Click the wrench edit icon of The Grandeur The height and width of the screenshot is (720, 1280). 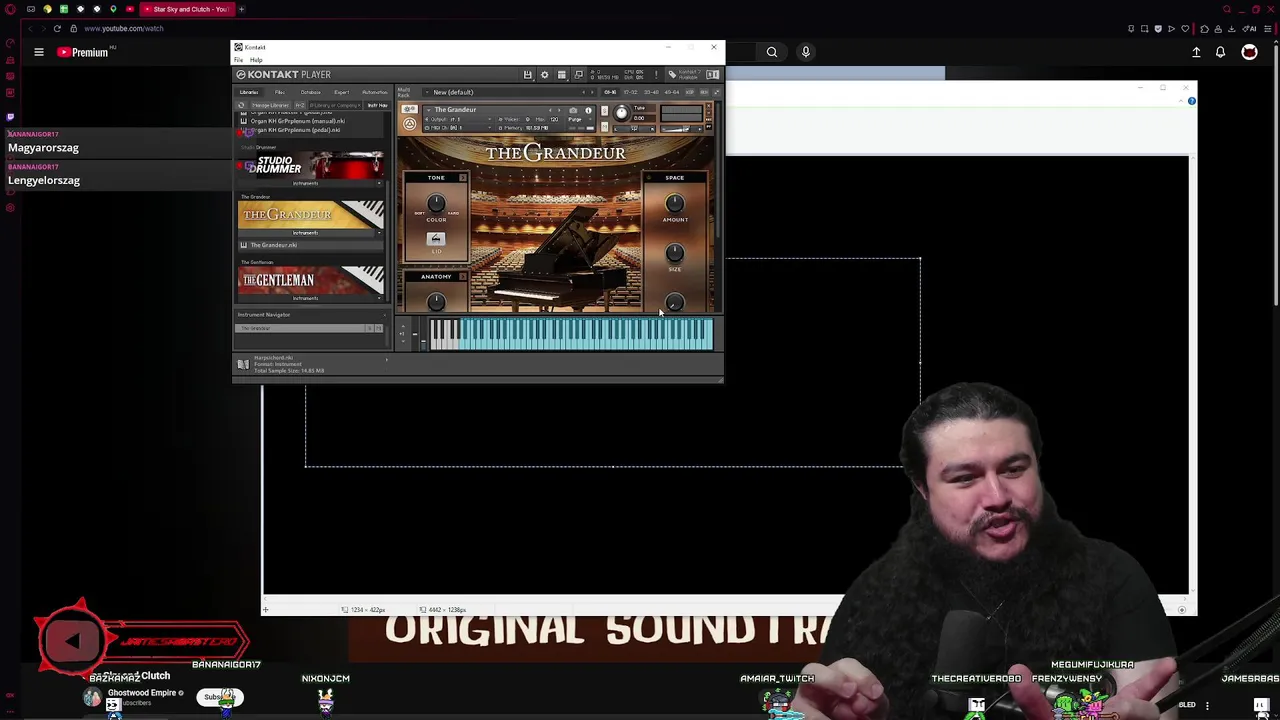pos(409,109)
